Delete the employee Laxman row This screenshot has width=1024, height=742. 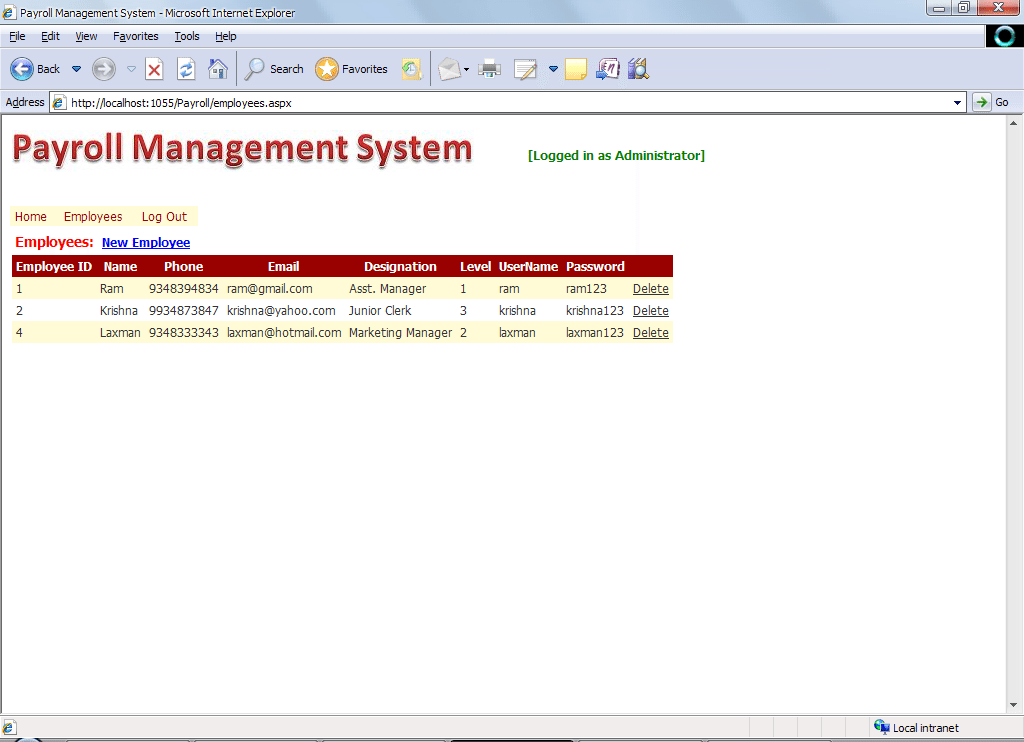click(651, 333)
